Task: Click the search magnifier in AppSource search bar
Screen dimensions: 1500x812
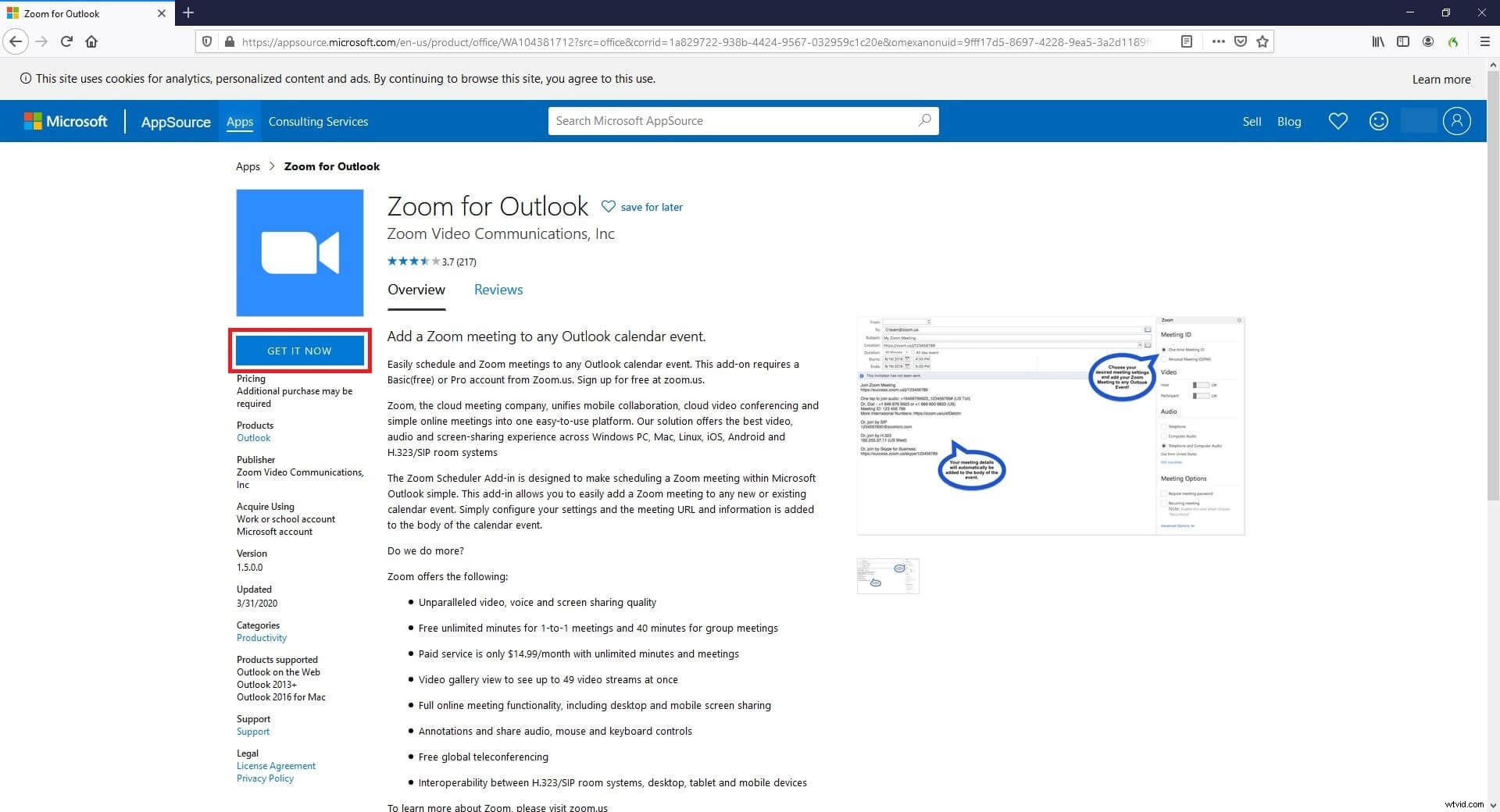Action: tap(923, 121)
